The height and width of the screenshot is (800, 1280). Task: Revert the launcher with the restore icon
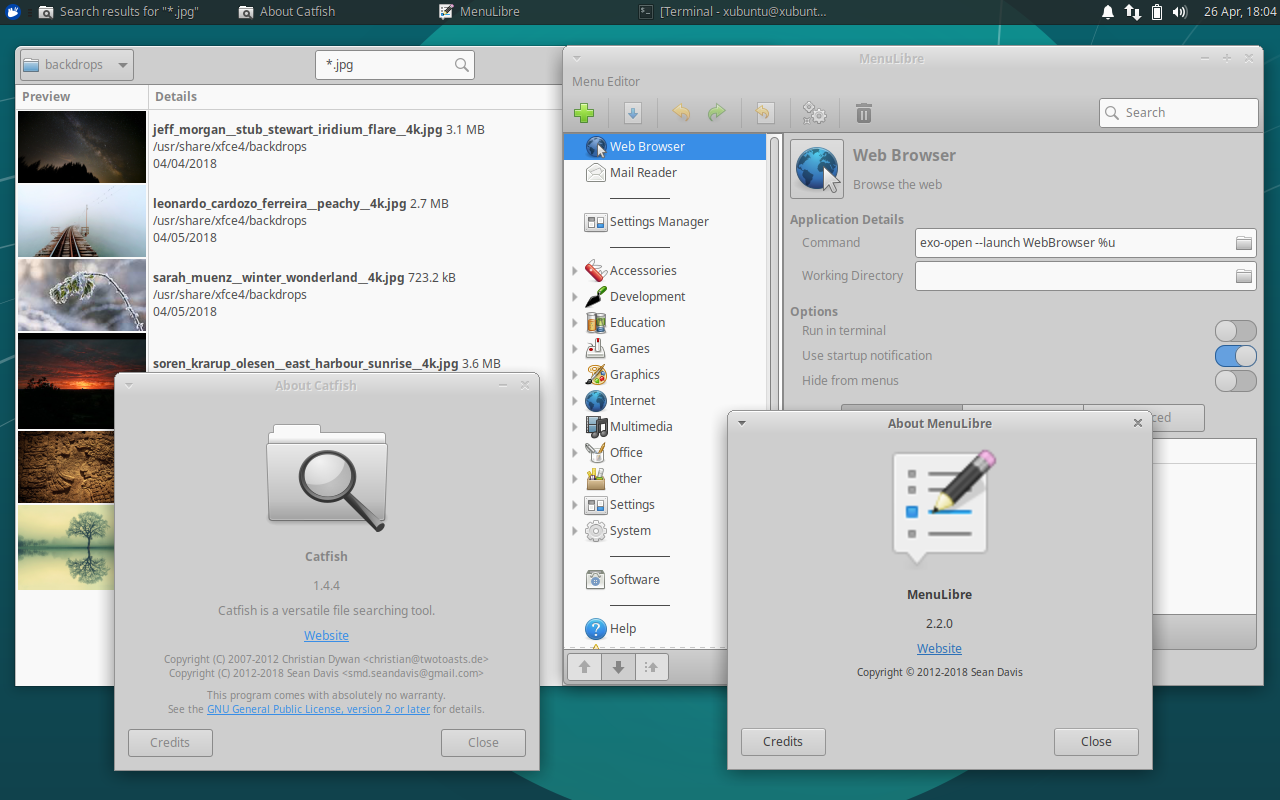point(763,113)
